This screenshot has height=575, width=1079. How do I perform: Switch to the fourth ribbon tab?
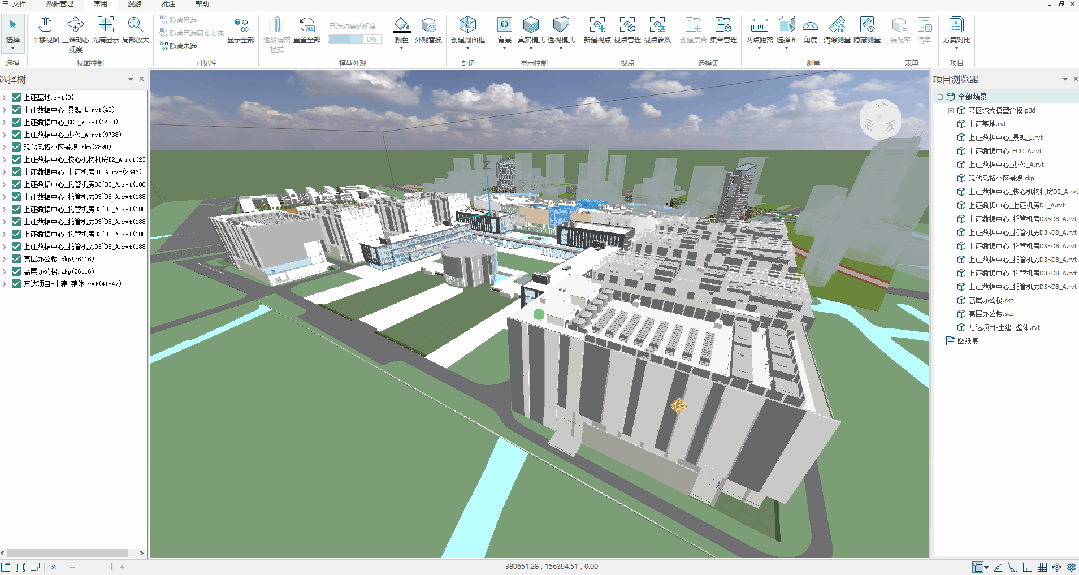click(x=134, y=4)
